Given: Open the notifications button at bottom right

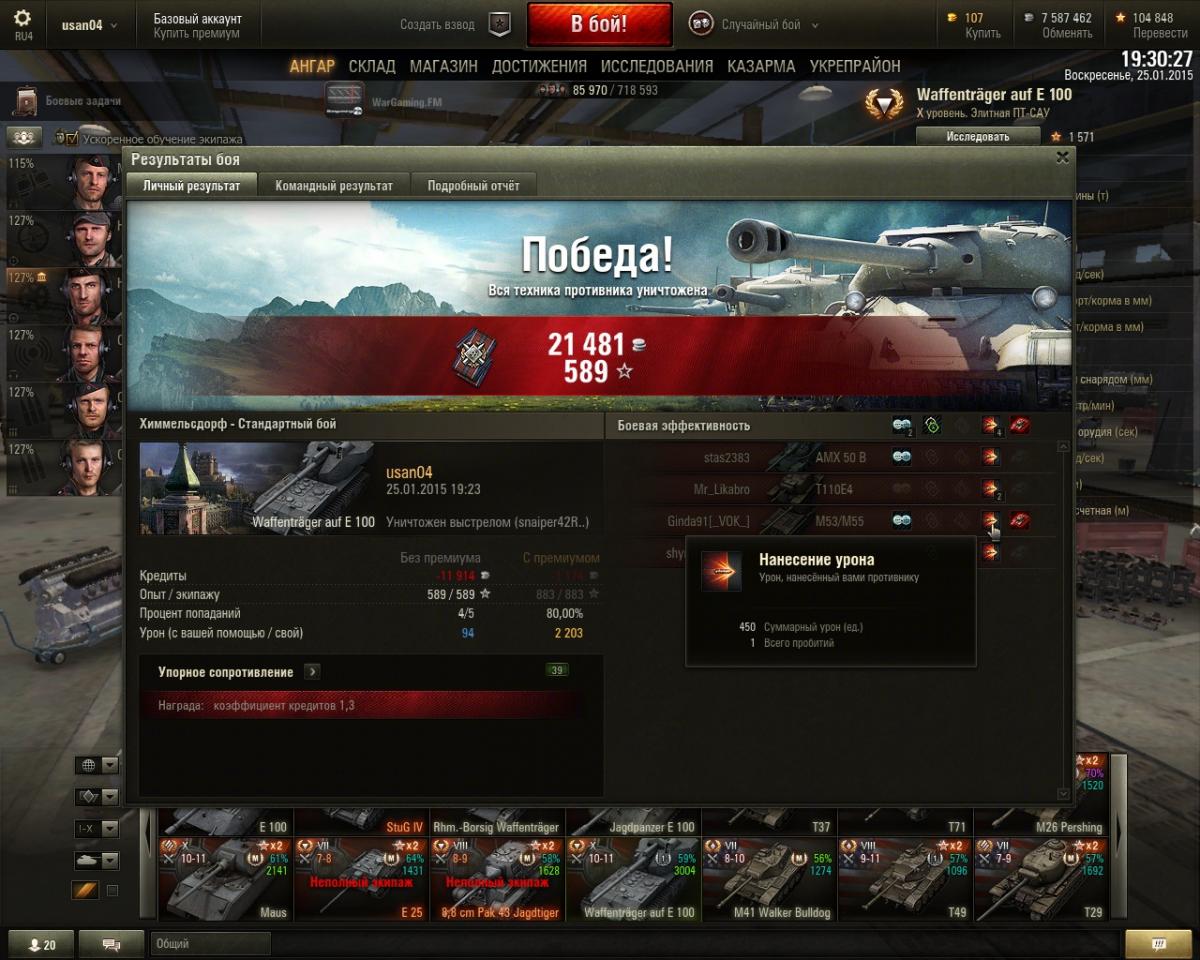Looking at the screenshot, I should pos(1158,944).
